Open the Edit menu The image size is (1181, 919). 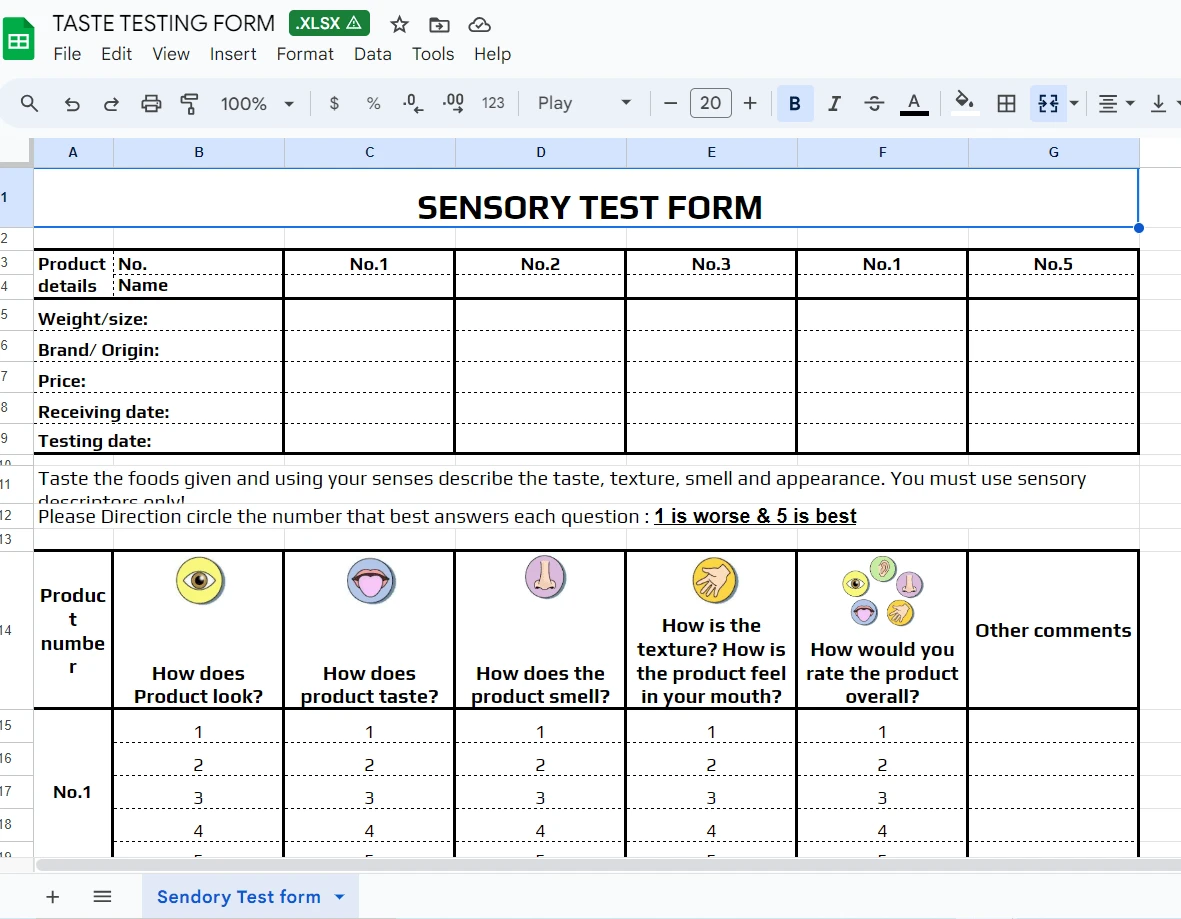[x=116, y=54]
